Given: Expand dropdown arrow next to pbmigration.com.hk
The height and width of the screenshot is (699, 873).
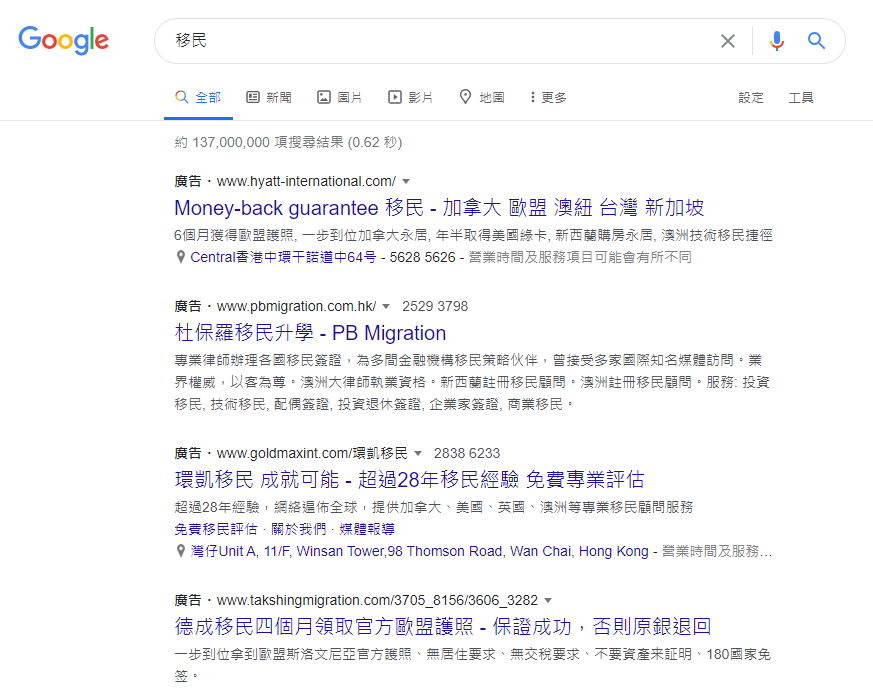Looking at the screenshot, I should (x=386, y=306).
